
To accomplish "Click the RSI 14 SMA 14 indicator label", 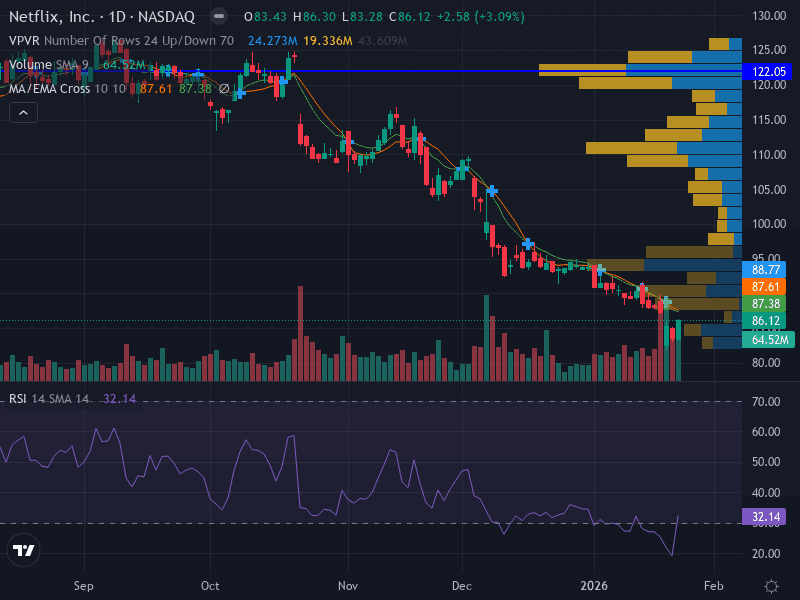I will [x=49, y=398].
